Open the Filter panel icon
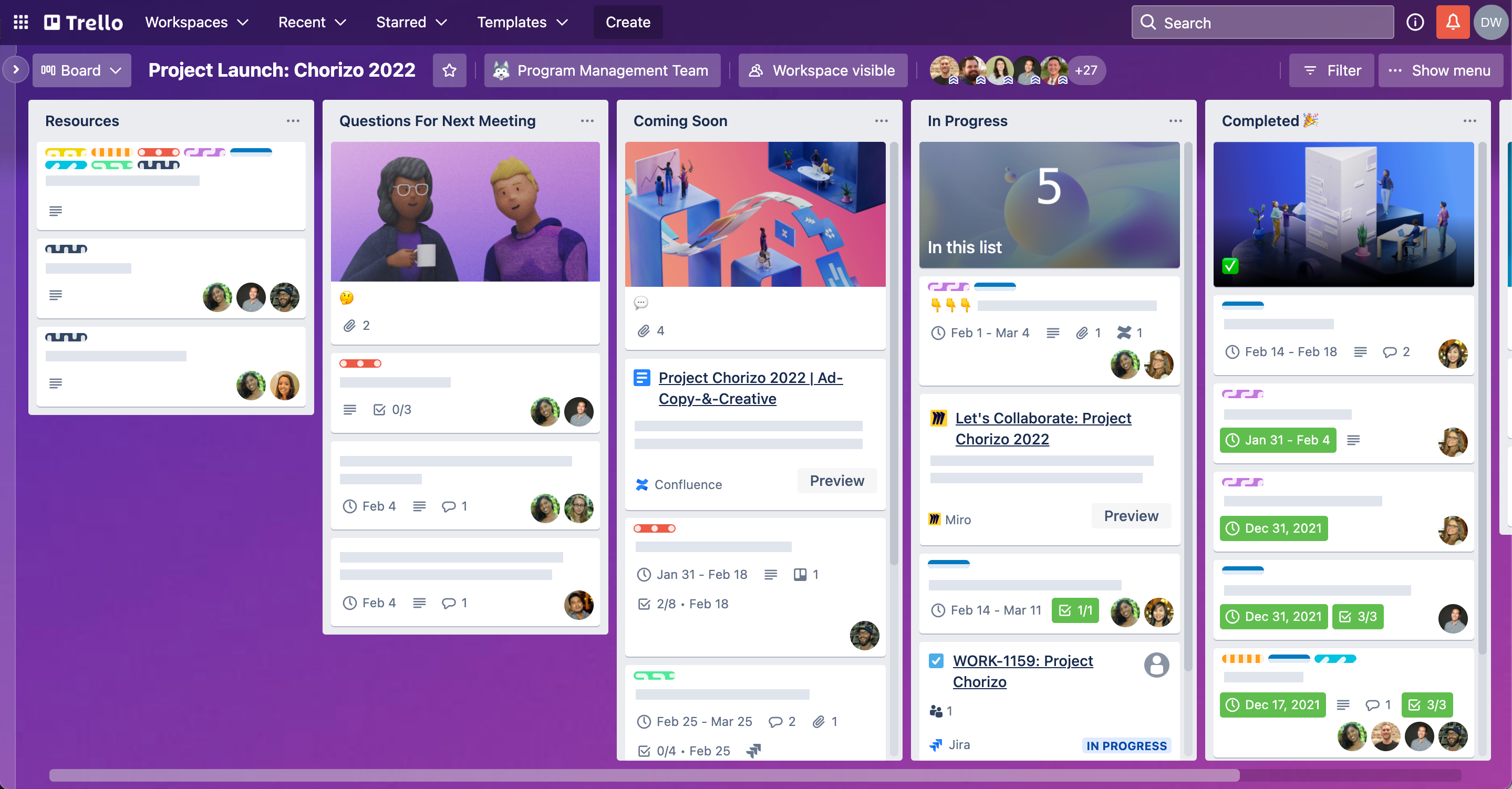Viewport: 1512px width, 789px height. [x=1333, y=70]
